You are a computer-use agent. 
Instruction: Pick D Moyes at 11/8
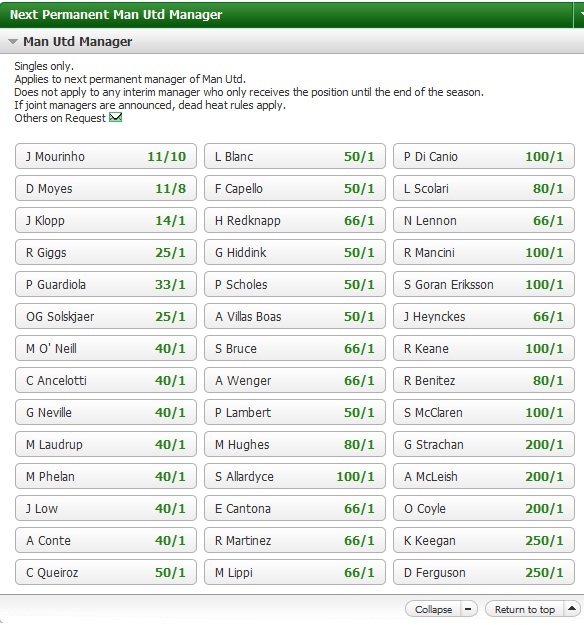tap(106, 188)
